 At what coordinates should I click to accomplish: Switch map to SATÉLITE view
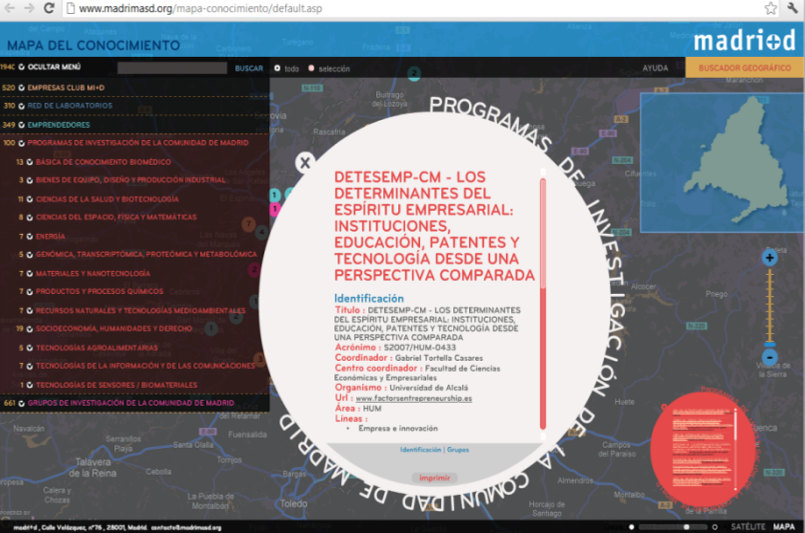(x=748, y=527)
